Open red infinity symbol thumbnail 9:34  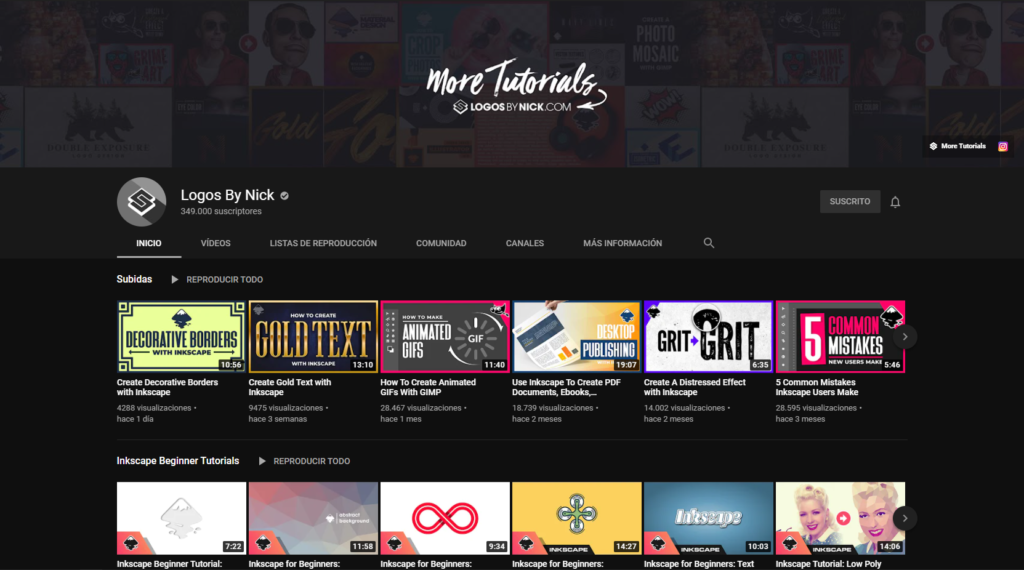[445, 518]
